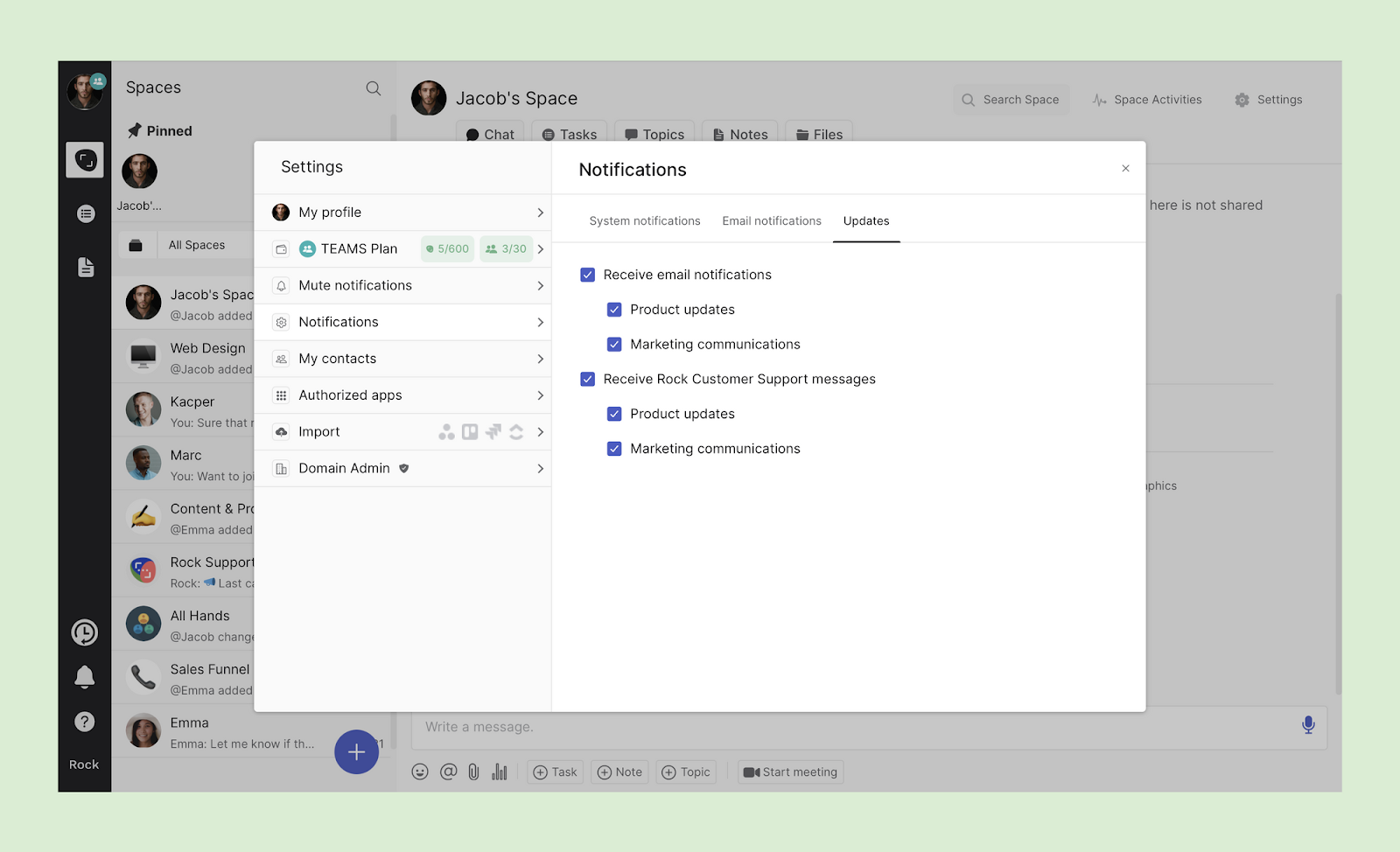Open the emoji picker icon
Image resolution: width=1400 pixels, height=852 pixels.
420,772
